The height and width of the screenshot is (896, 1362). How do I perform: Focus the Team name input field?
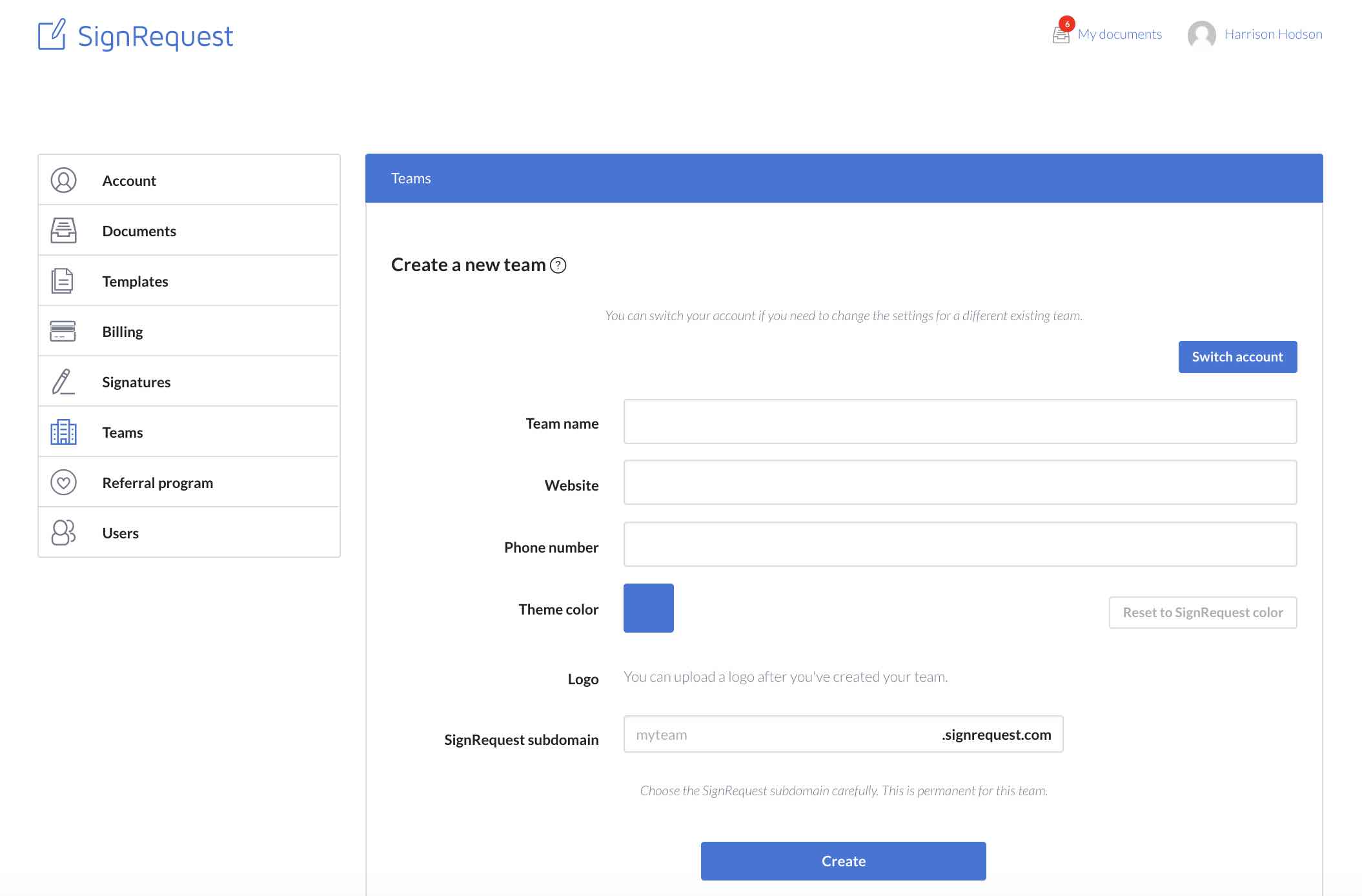(960, 422)
